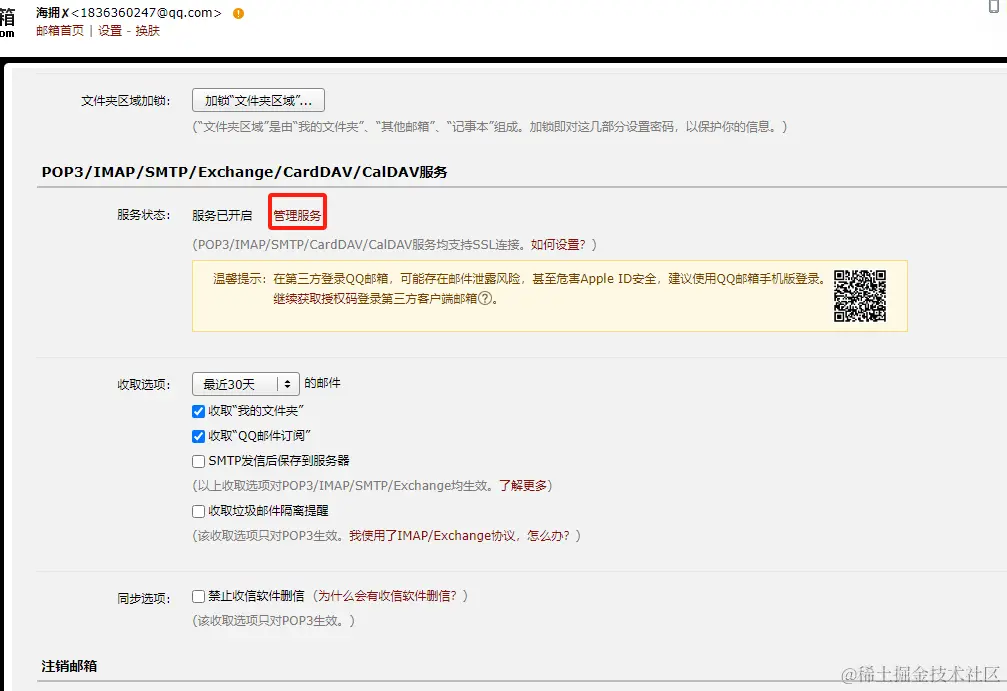The width and height of the screenshot is (1007, 691).
Task: Enable 收取垃圾邮件隔离提醒 checkbox
Action: coord(198,511)
